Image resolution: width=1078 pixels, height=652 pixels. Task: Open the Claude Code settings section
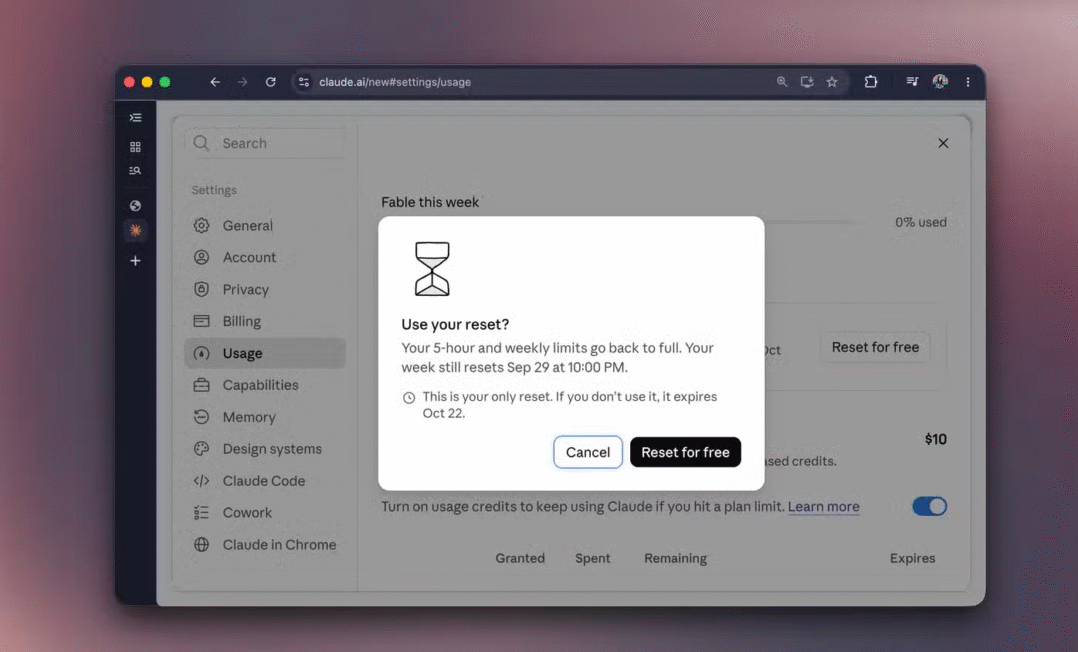pos(265,481)
